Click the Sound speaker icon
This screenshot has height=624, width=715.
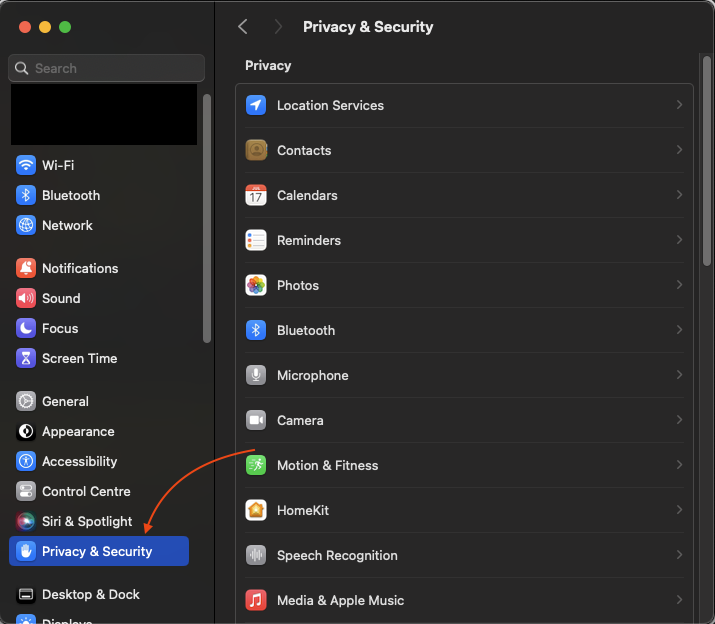[26, 298]
